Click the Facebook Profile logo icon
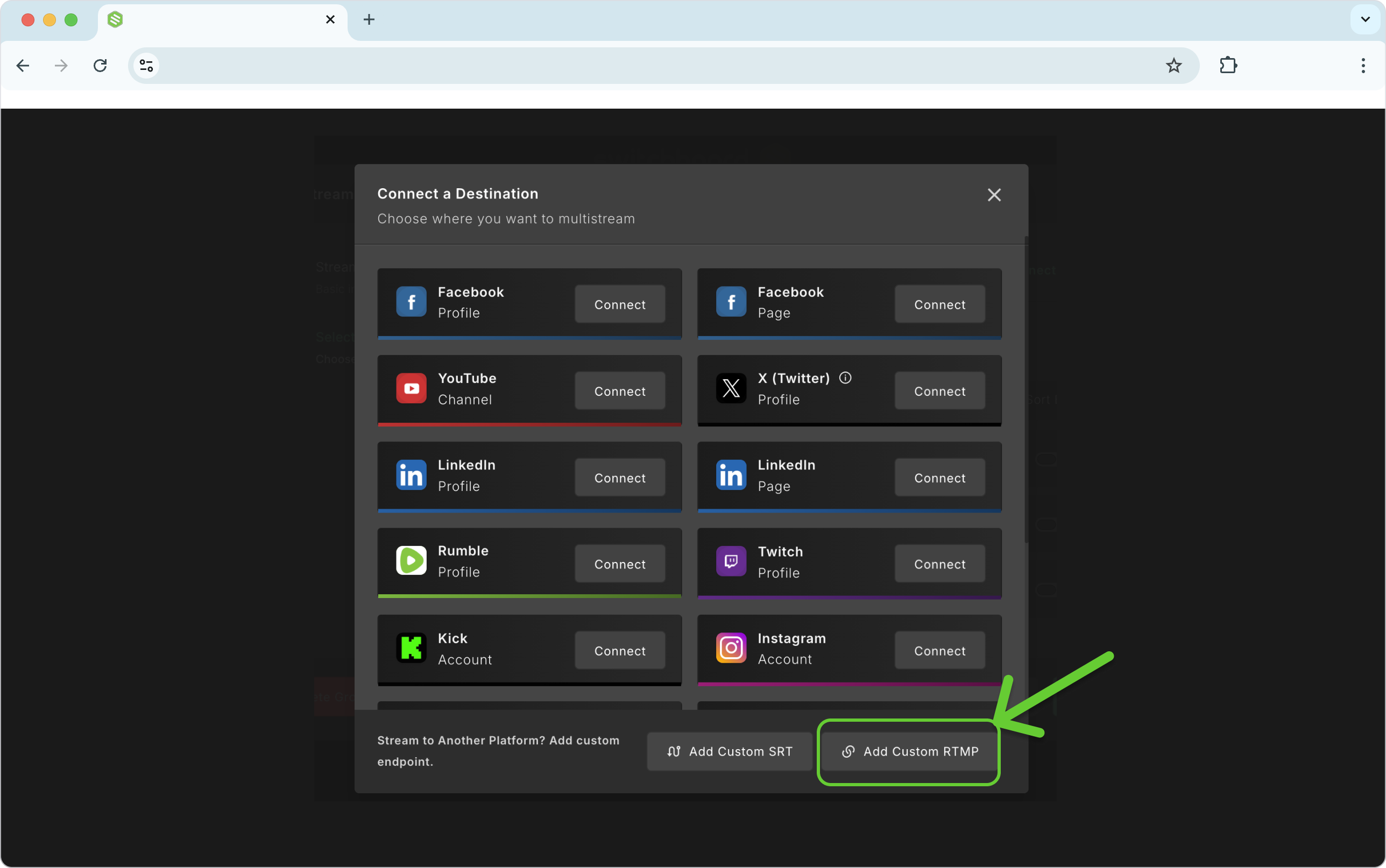This screenshot has height=868, width=1386. 411,302
